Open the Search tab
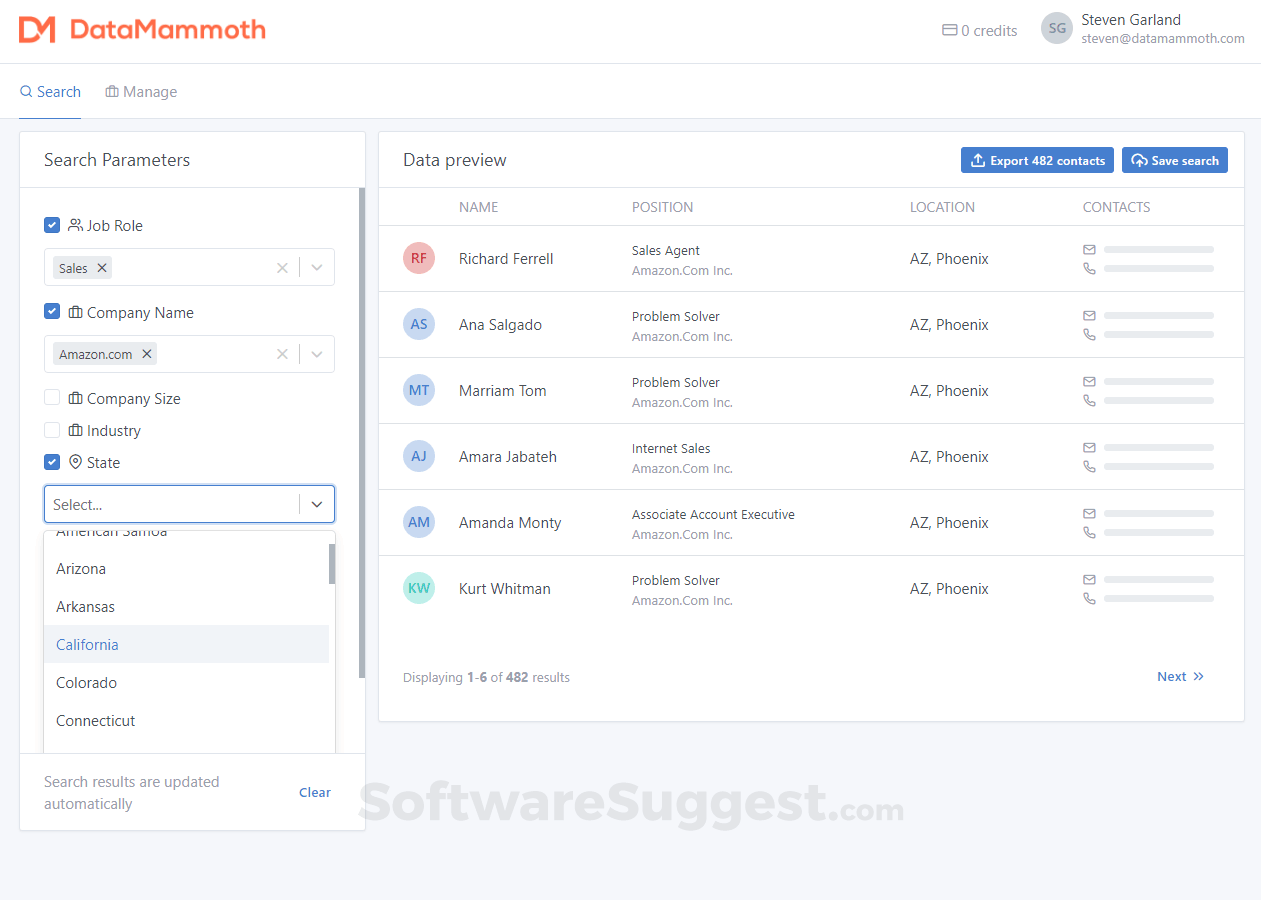This screenshot has height=900, width=1261. point(50,92)
